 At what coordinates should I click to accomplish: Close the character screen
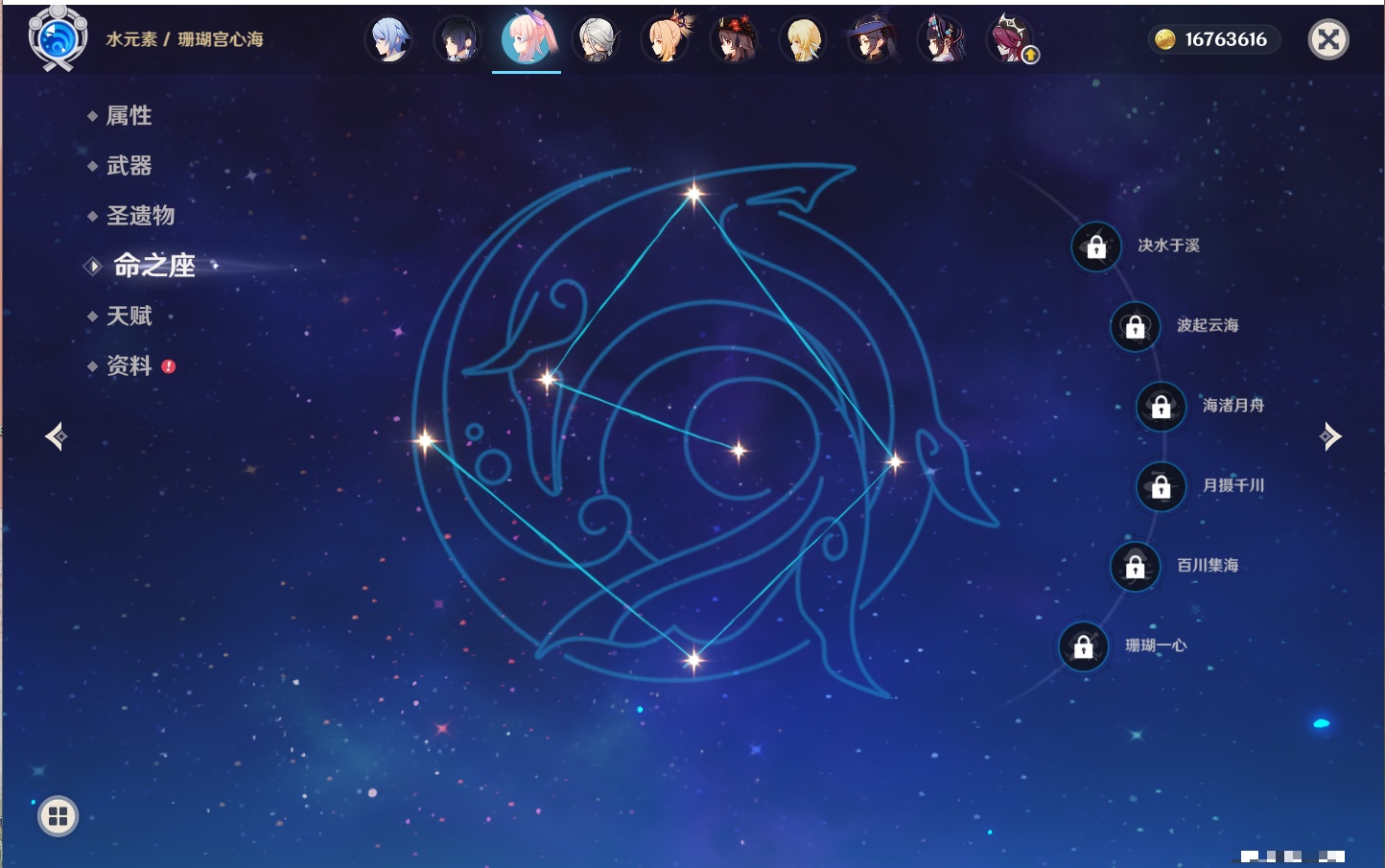(1328, 39)
